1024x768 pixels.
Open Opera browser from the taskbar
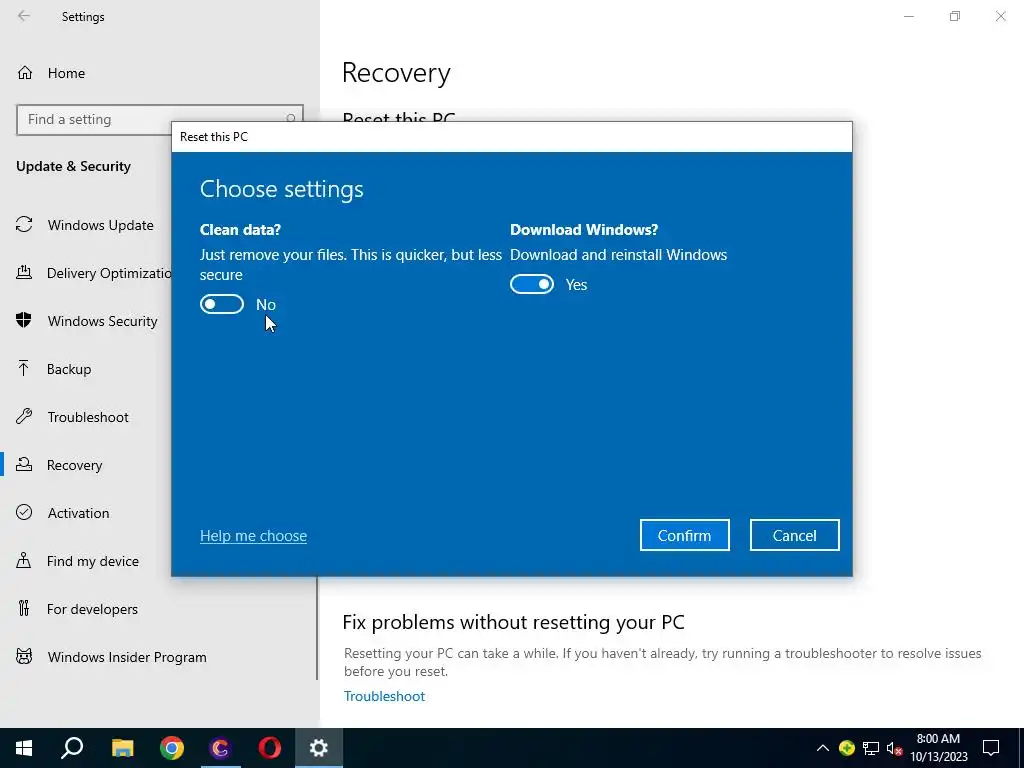click(x=270, y=748)
